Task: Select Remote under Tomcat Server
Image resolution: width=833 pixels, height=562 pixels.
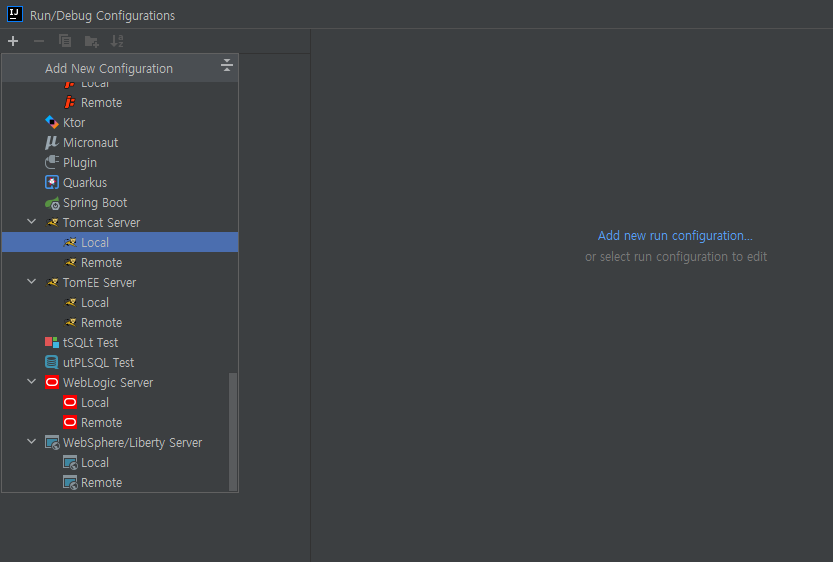Action: click(120, 262)
